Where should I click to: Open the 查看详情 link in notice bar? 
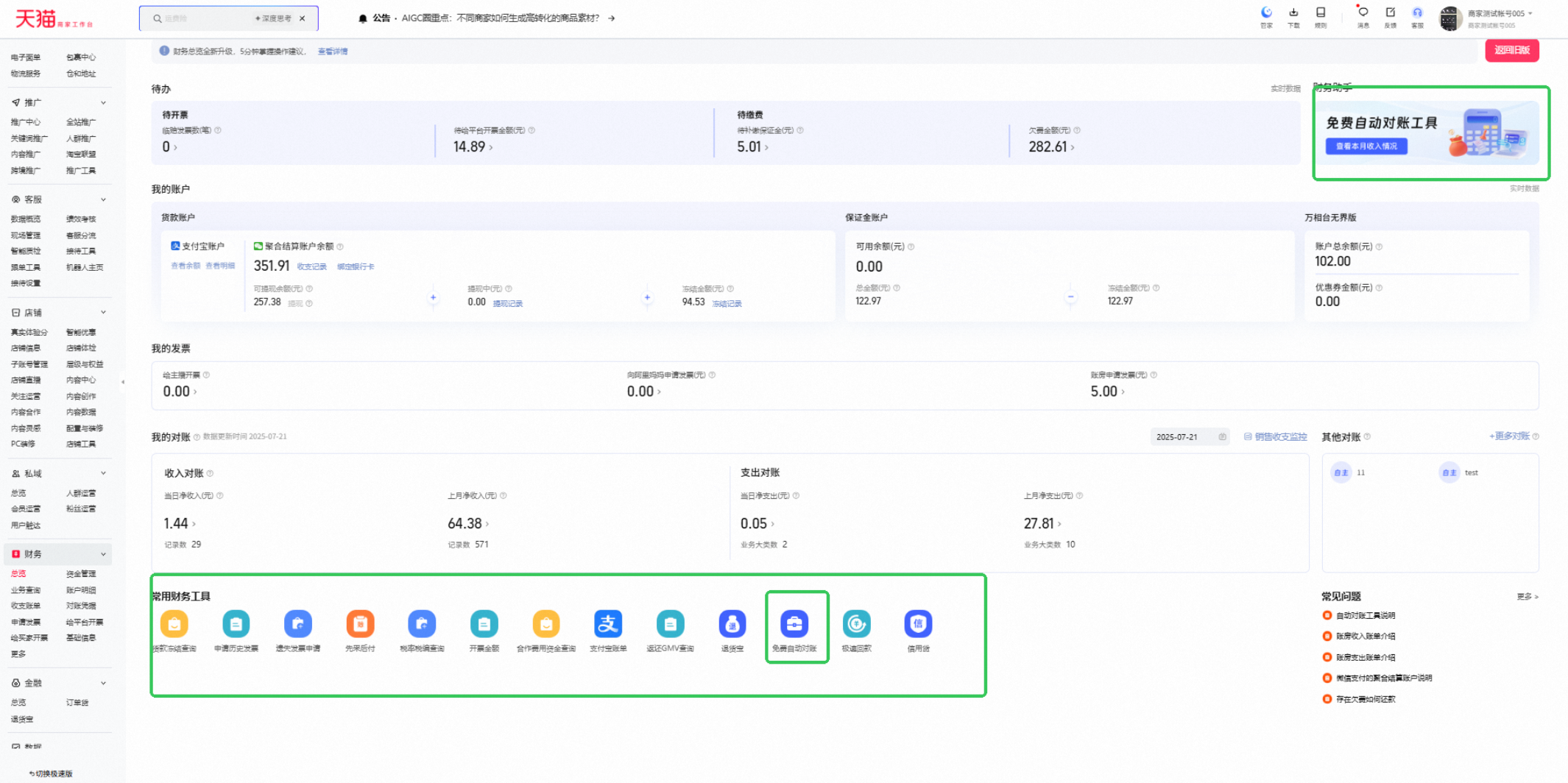pyautogui.click(x=333, y=52)
